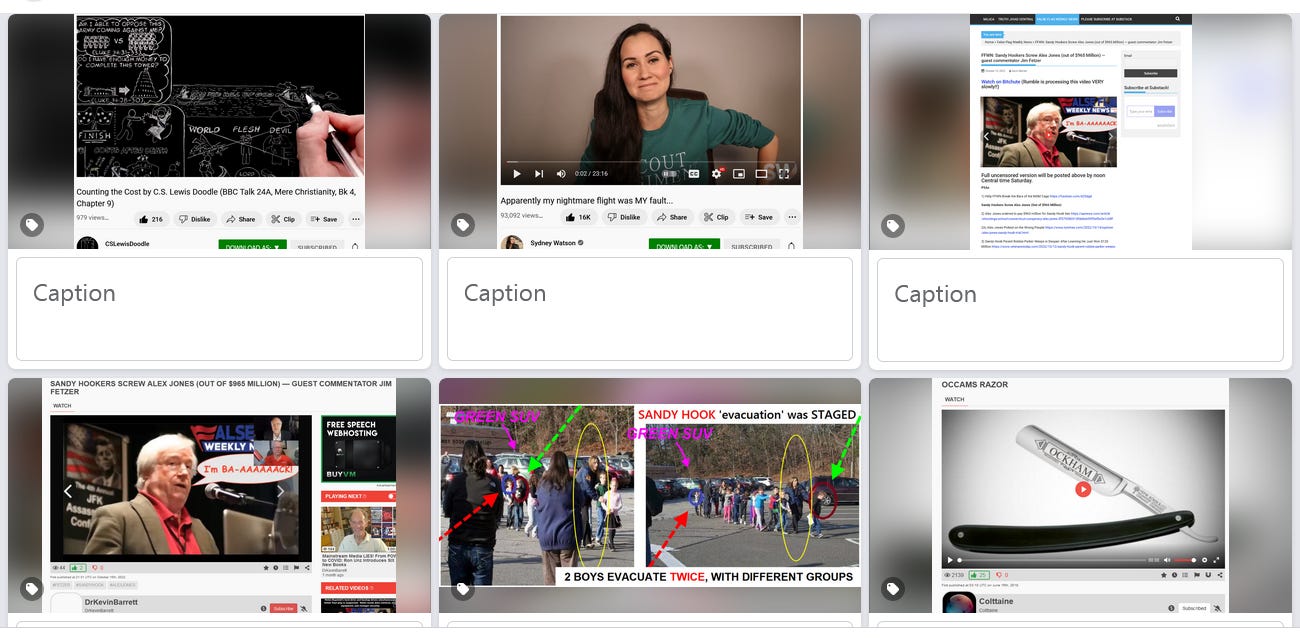Screen dimensions: 1300x638
Task: Click the Watch on Bitchute link in the article image
Action: (1002, 82)
